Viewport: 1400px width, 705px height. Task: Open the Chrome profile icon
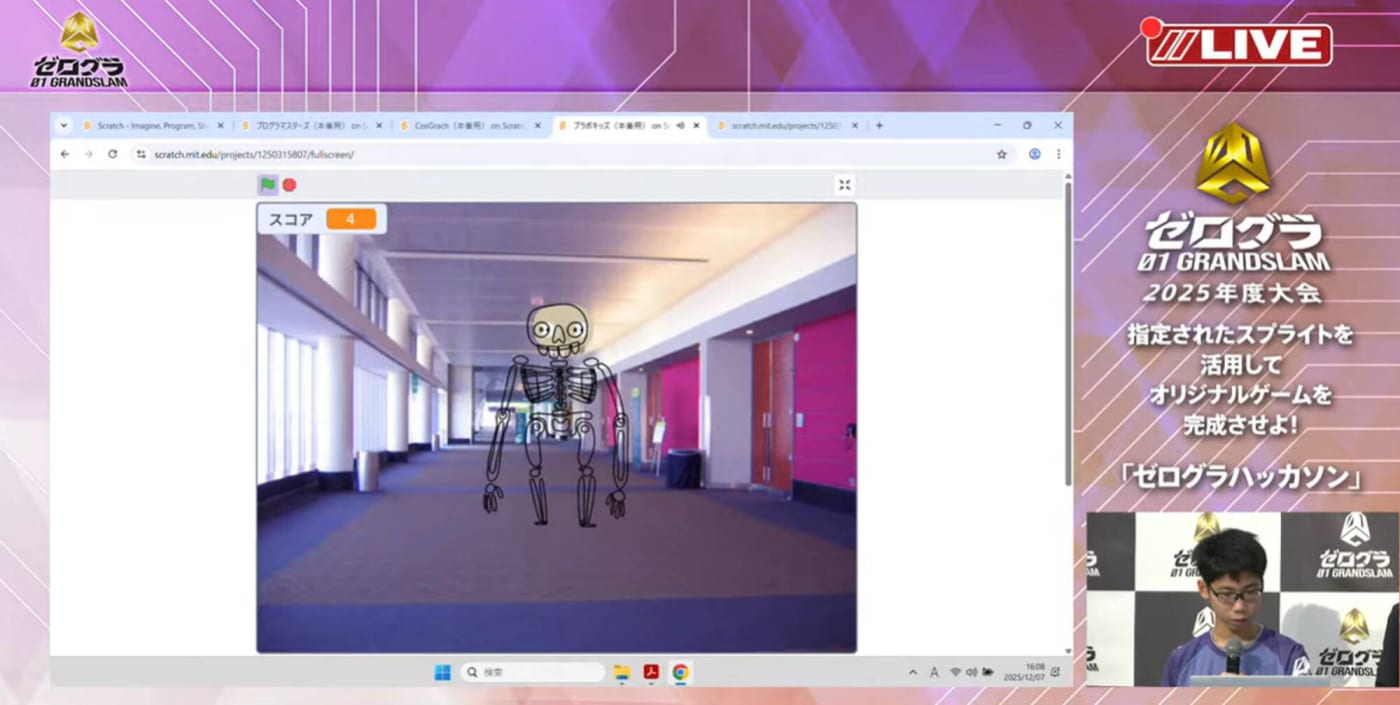click(x=1034, y=155)
